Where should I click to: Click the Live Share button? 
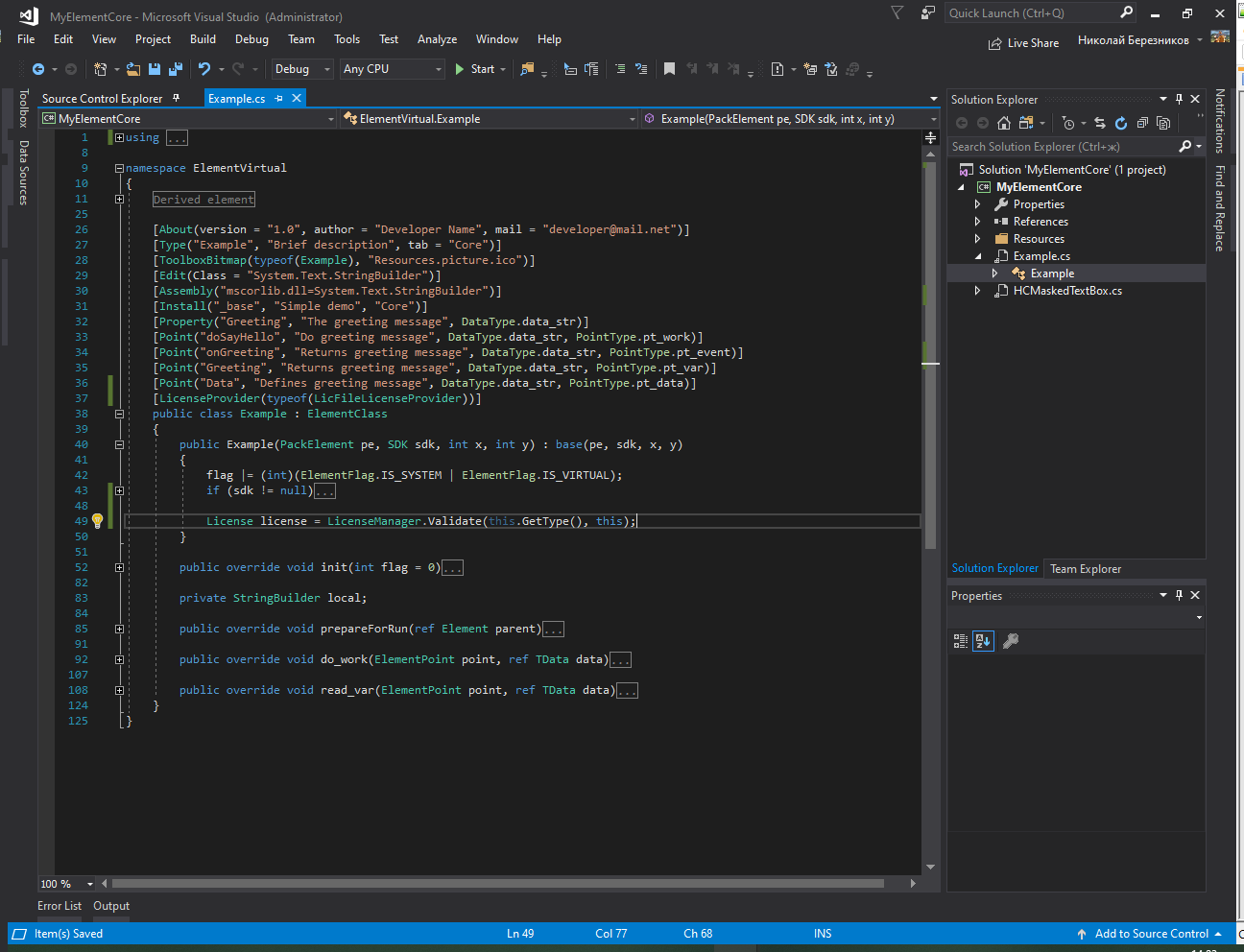coord(1024,43)
